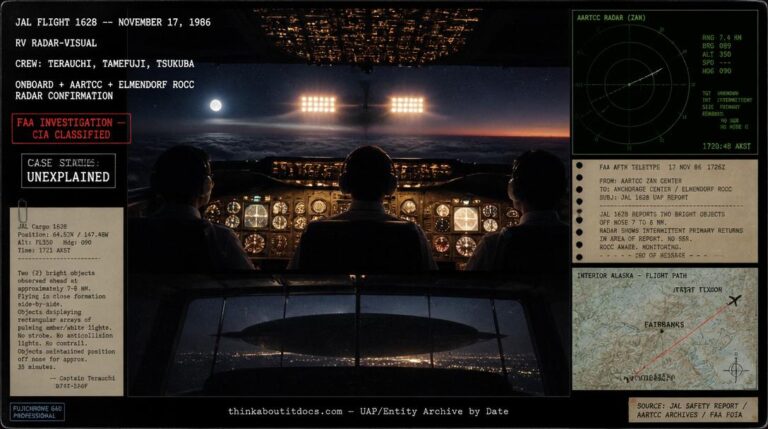
Task: Click the 'Alt: FL350' value
Action: coord(35,242)
